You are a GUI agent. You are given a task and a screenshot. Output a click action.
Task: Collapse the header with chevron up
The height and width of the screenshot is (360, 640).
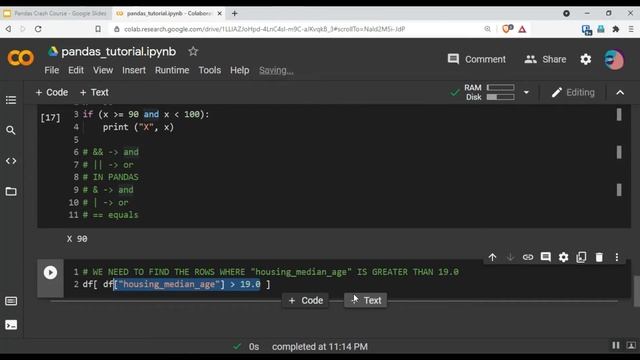(620, 93)
